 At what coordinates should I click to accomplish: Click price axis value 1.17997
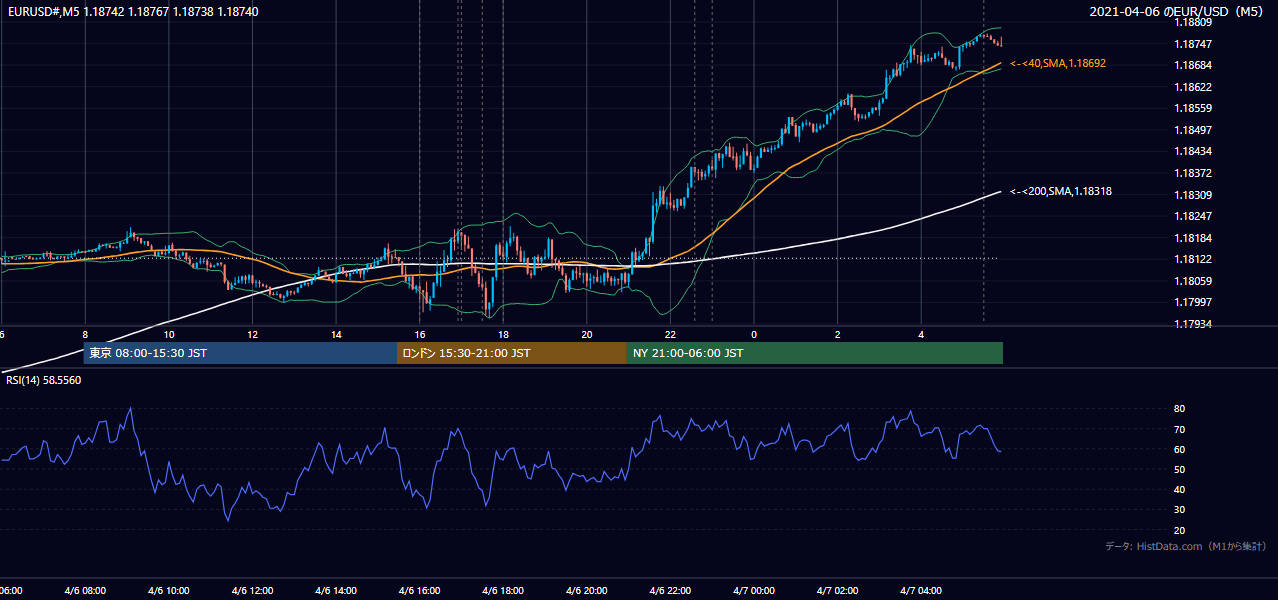pyautogui.click(x=1192, y=302)
